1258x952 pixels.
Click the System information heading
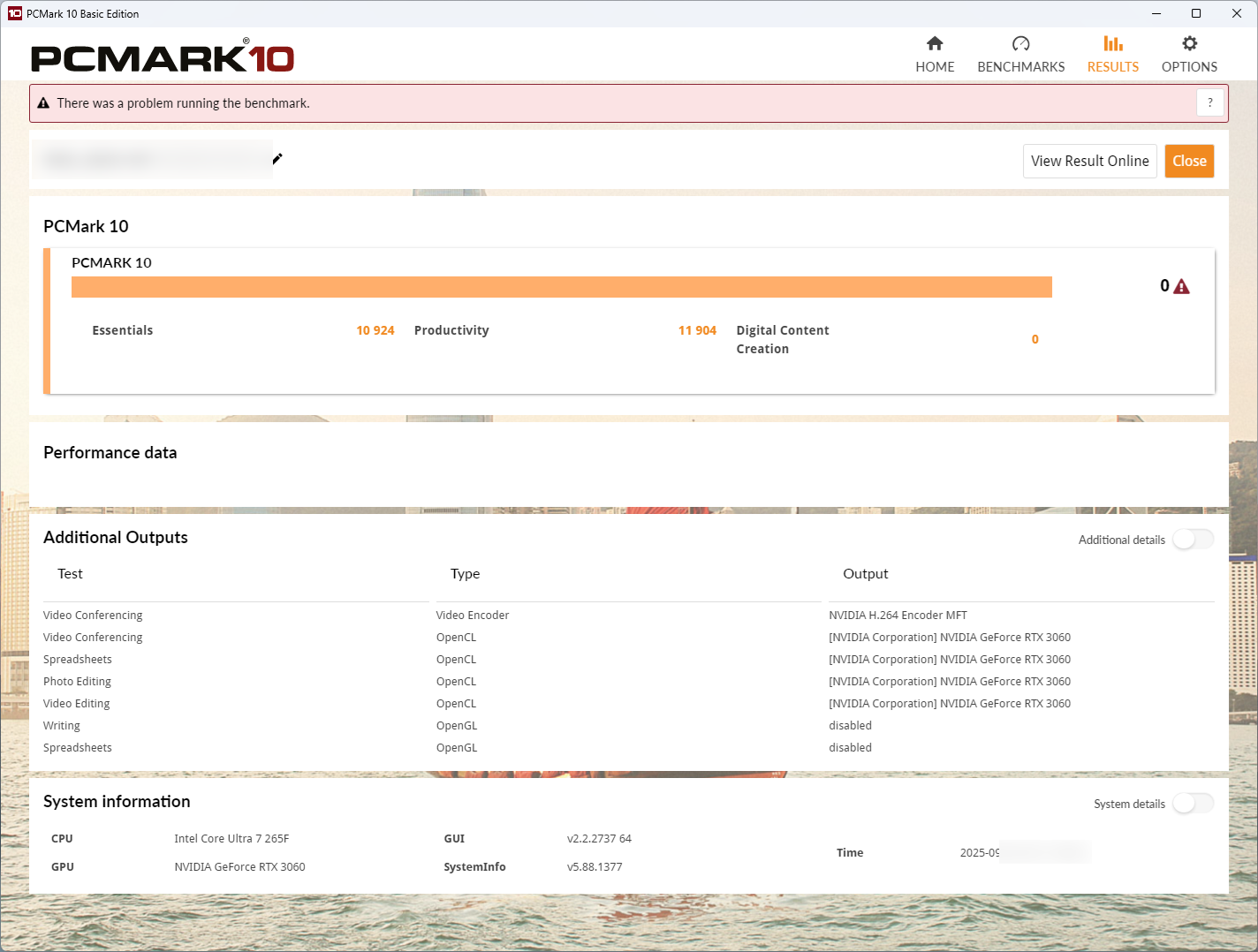117,801
